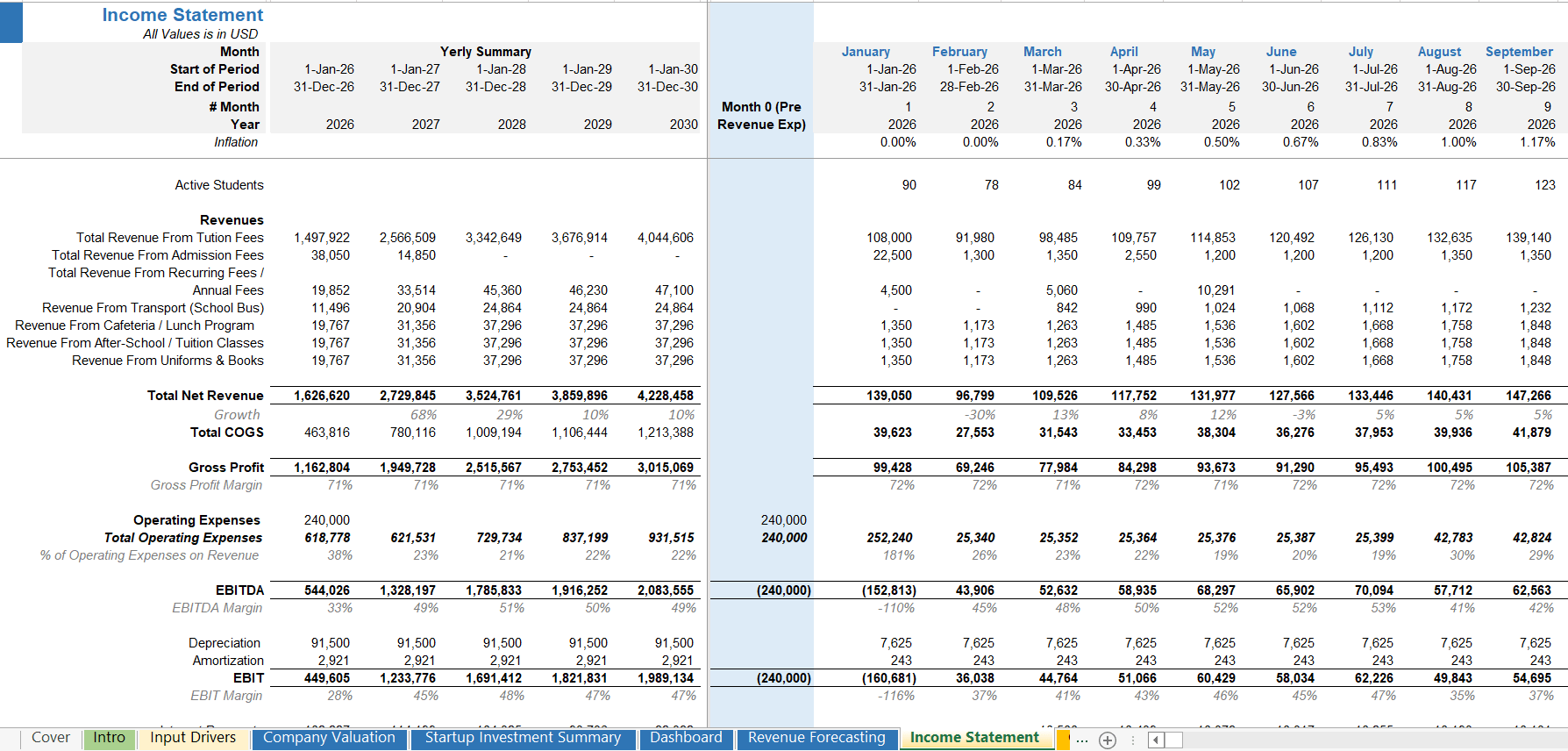The height and width of the screenshot is (751, 1568).
Task: Open the Cover sheet tab
Action: coord(50,738)
